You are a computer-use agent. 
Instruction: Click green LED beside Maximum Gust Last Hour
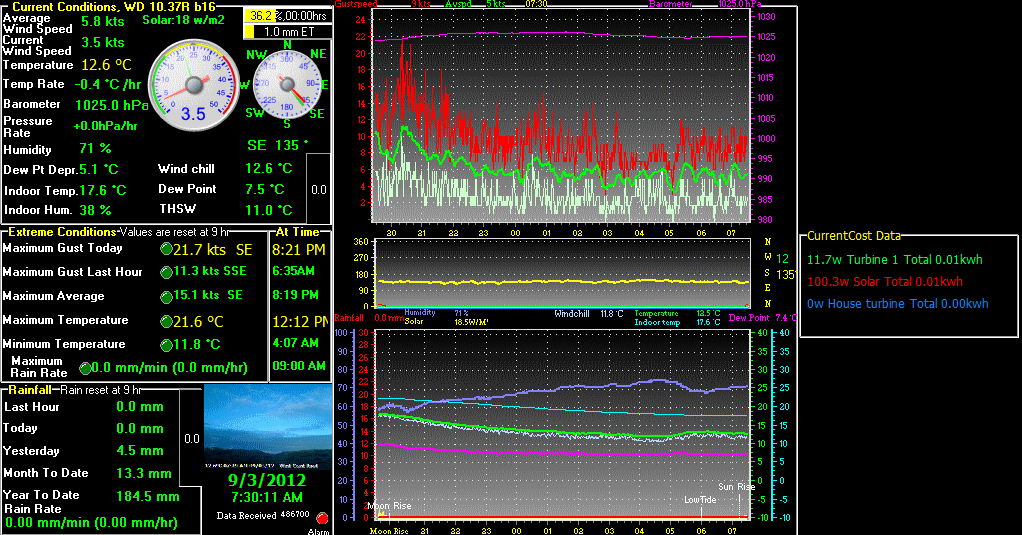tap(166, 273)
